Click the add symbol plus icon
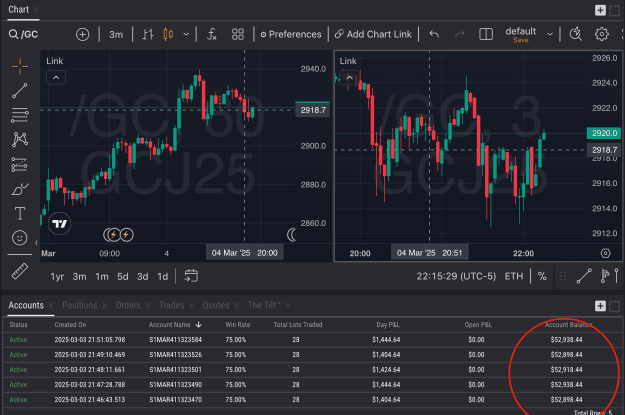The image size is (625, 415). 82,34
